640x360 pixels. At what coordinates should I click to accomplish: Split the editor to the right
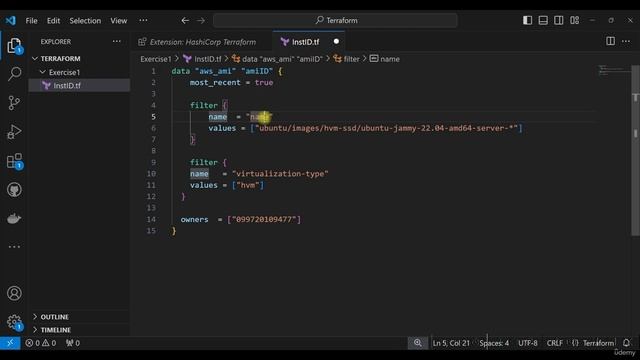coord(611,41)
